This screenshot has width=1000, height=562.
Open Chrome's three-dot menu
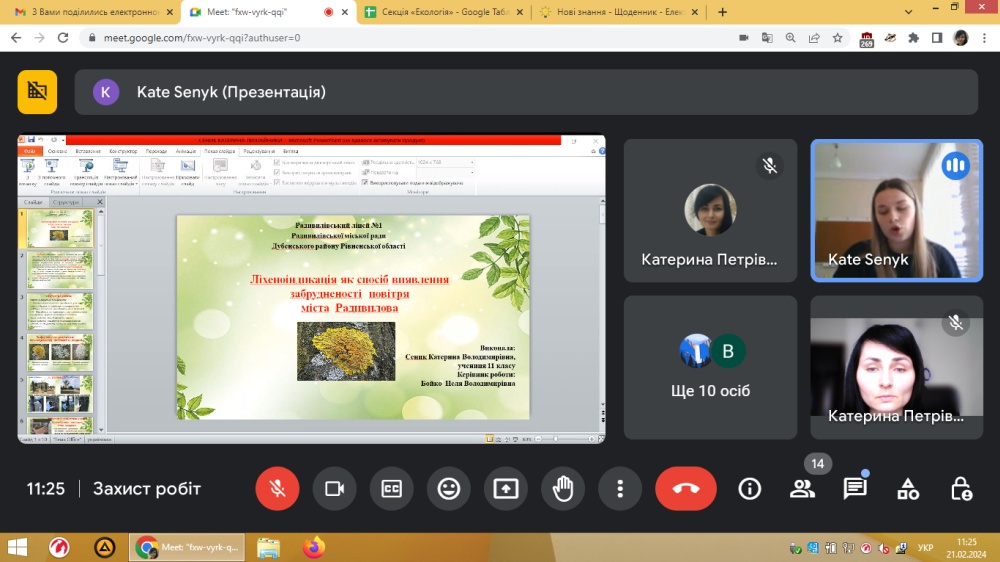point(984,38)
